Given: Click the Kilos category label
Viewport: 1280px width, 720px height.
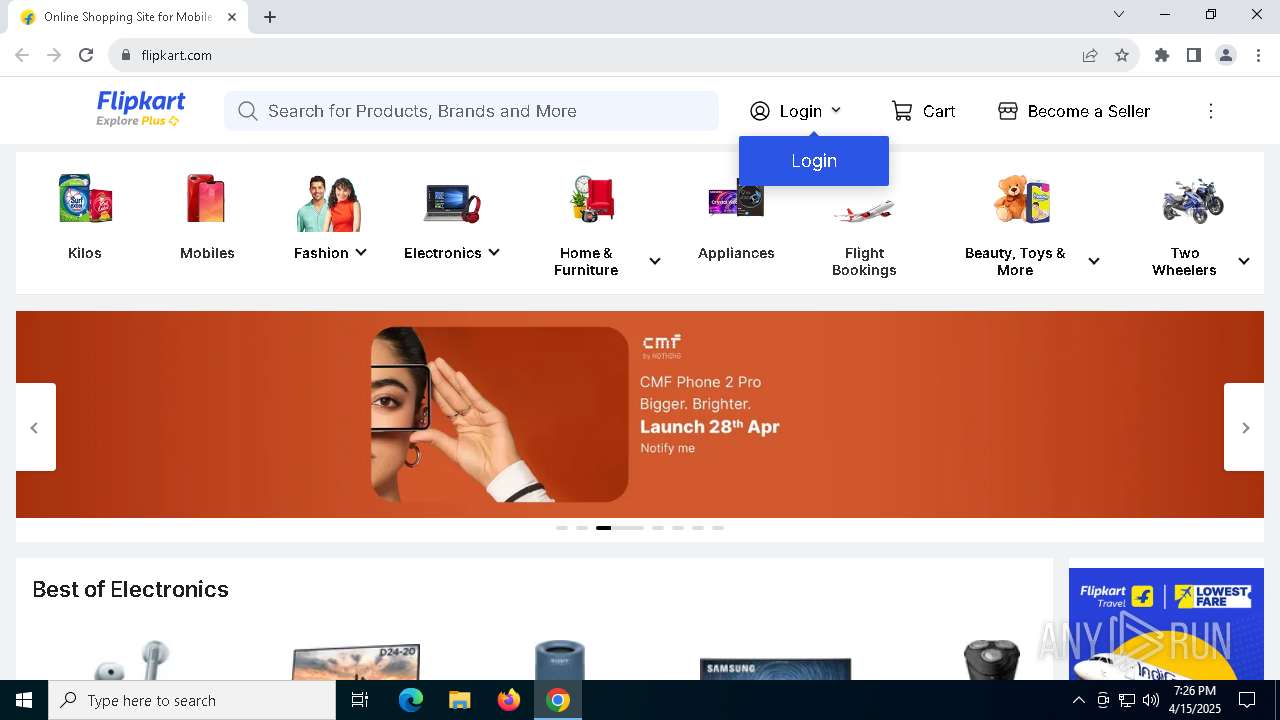Looking at the screenshot, I should [x=85, y=253].
